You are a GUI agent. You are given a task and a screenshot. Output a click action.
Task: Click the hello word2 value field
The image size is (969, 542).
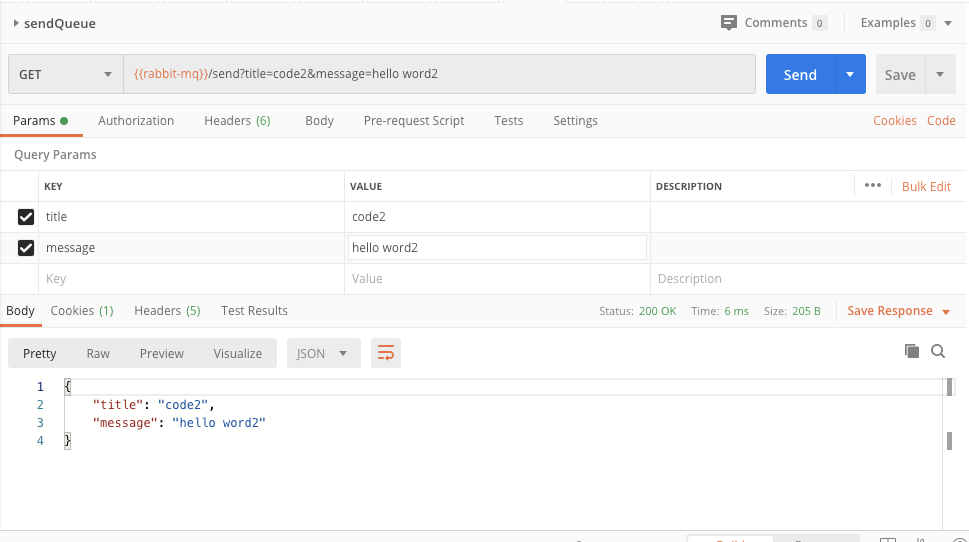pyautogui.click(x=497, y=248)
